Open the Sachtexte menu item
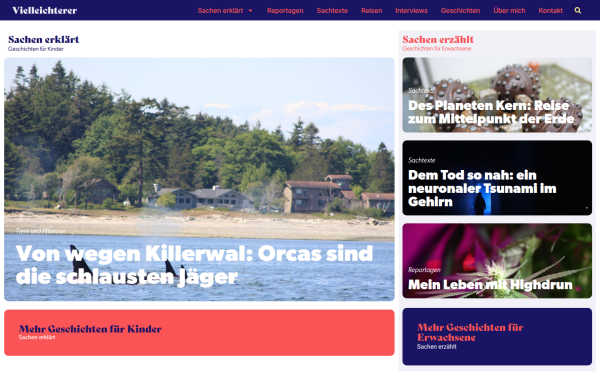 tap(332, 11)
